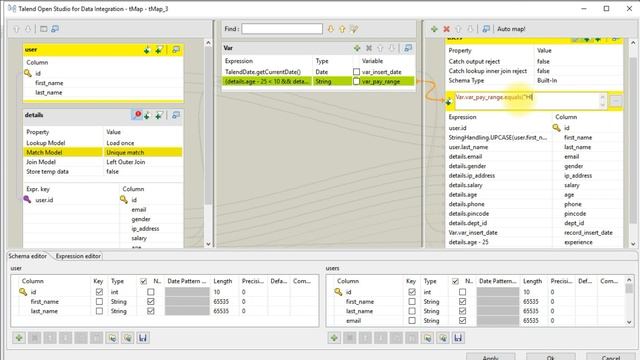Open the expression builder '...' beside the filter field
Screen dimensions: 640x360
(x=616, y=101)
